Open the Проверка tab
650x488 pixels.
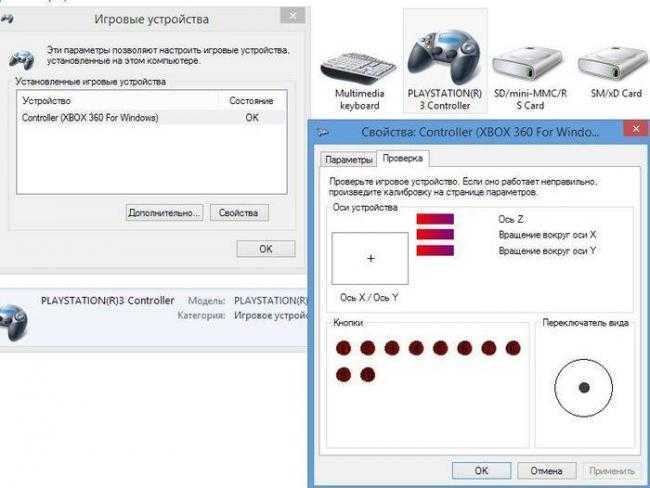(x=403, y=159)
